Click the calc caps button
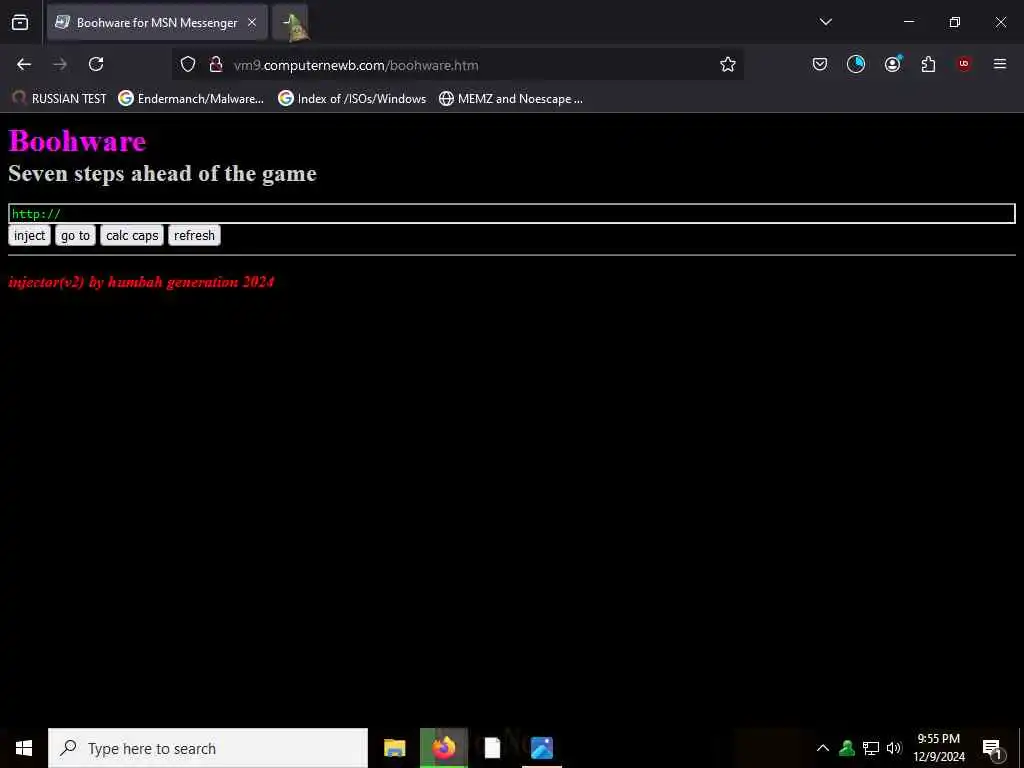 click(132, 236)
